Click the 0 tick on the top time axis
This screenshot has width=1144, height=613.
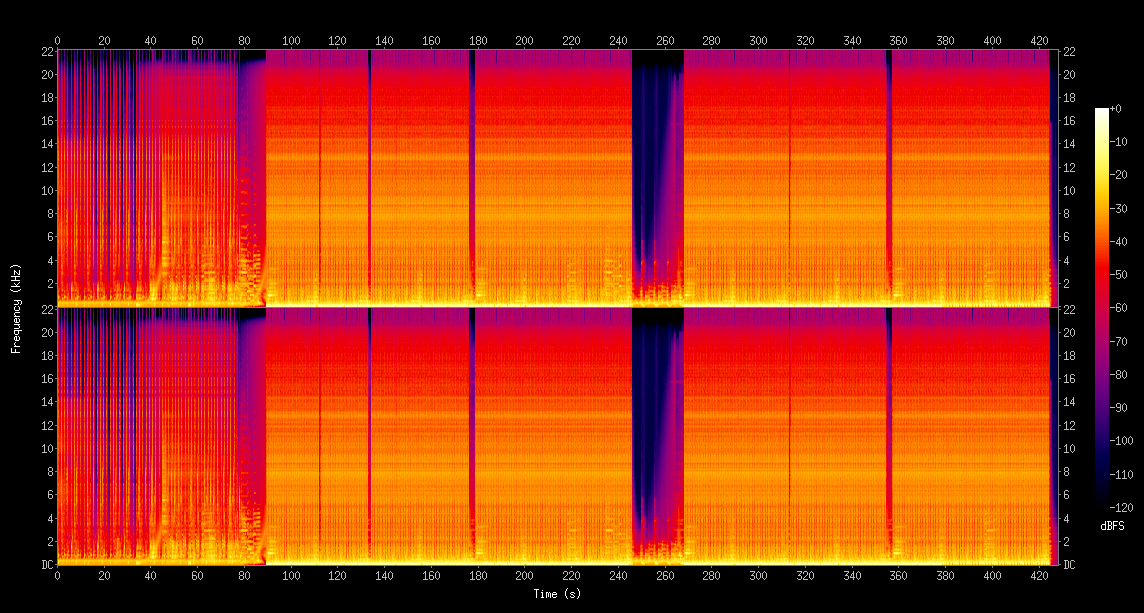57,40
